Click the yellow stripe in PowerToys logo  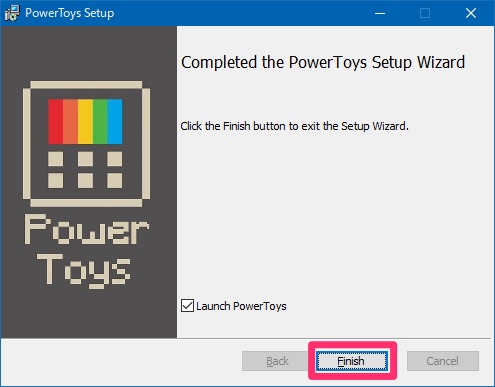[85, 122]
